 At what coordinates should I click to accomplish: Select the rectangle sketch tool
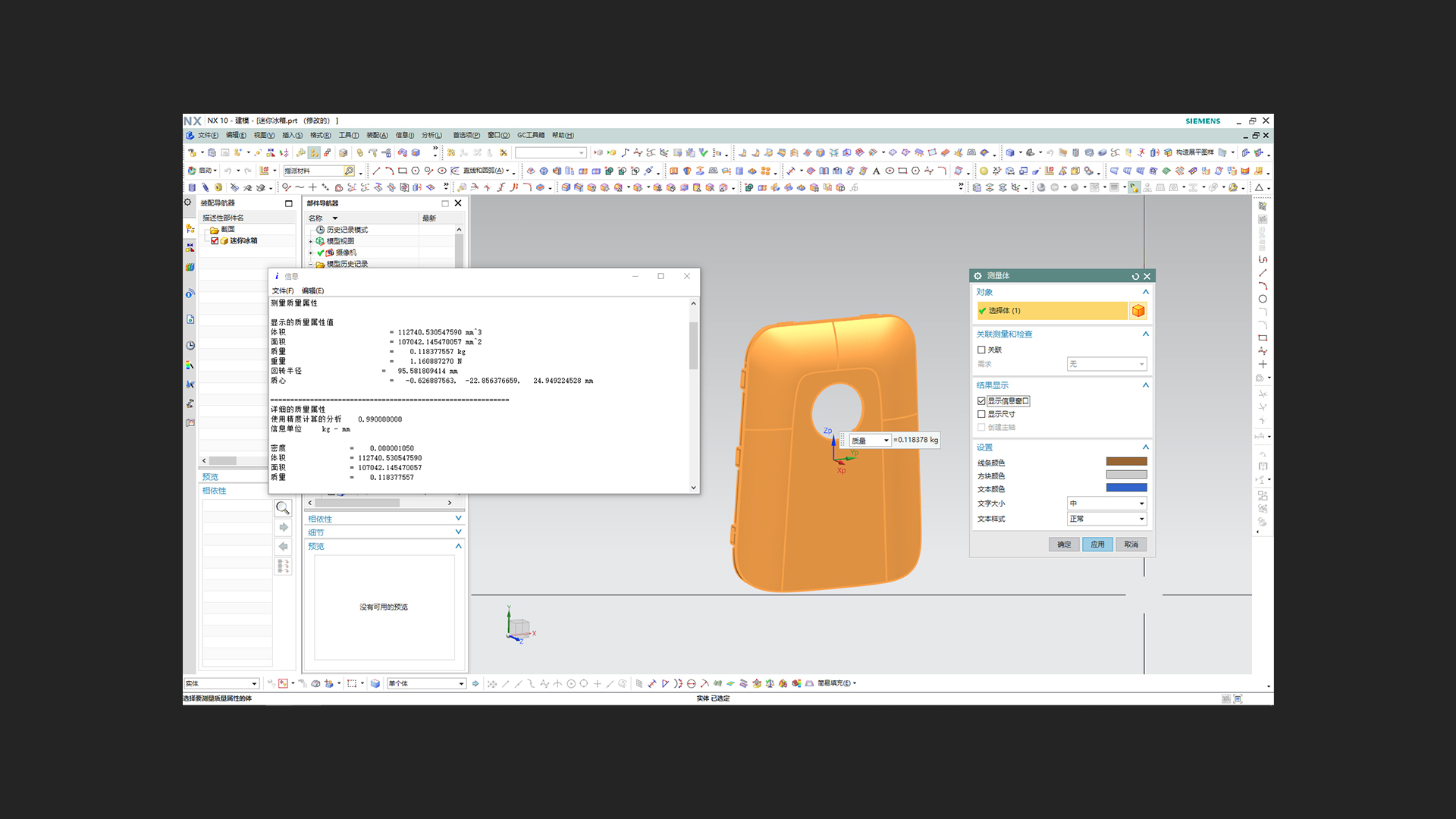403,171
